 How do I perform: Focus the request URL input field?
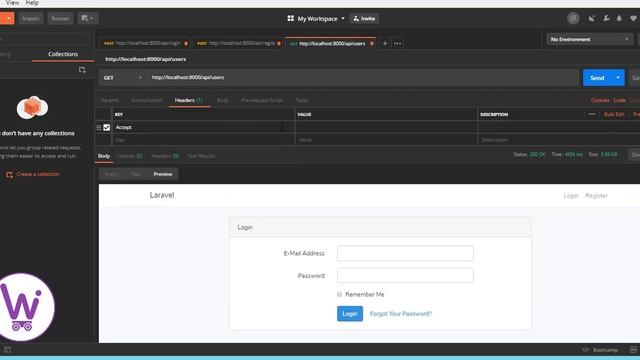(x=363, y=78)
